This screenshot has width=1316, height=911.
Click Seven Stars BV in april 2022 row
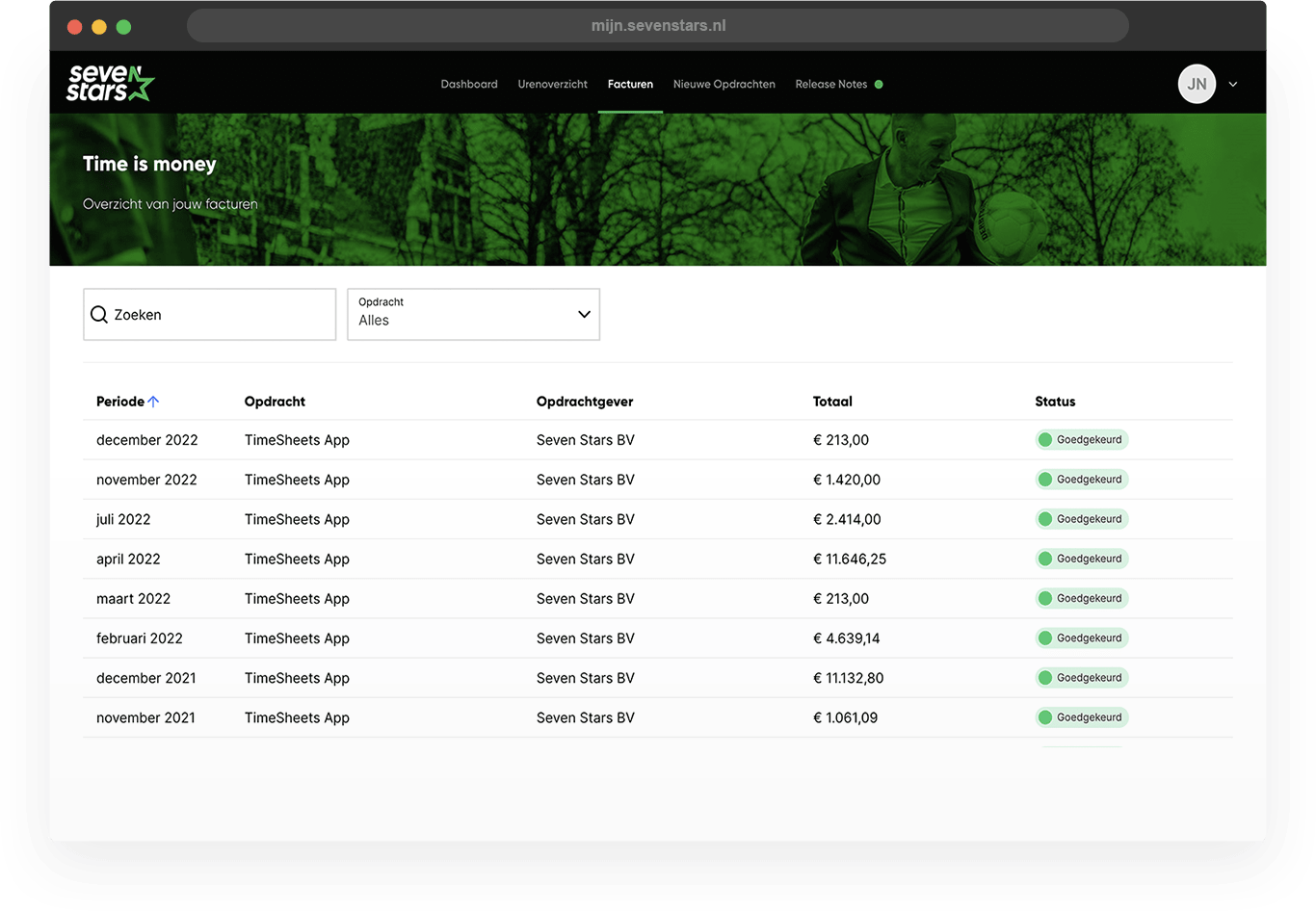pos(586,559)
